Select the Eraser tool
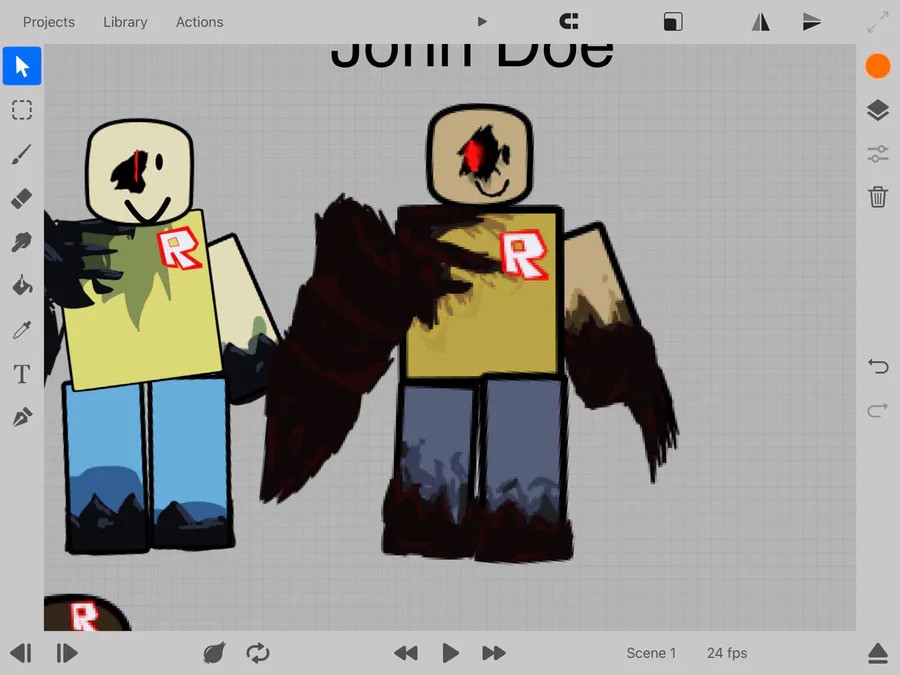Image resolution: width=900 pixels, height=675 pixels. 22,199
